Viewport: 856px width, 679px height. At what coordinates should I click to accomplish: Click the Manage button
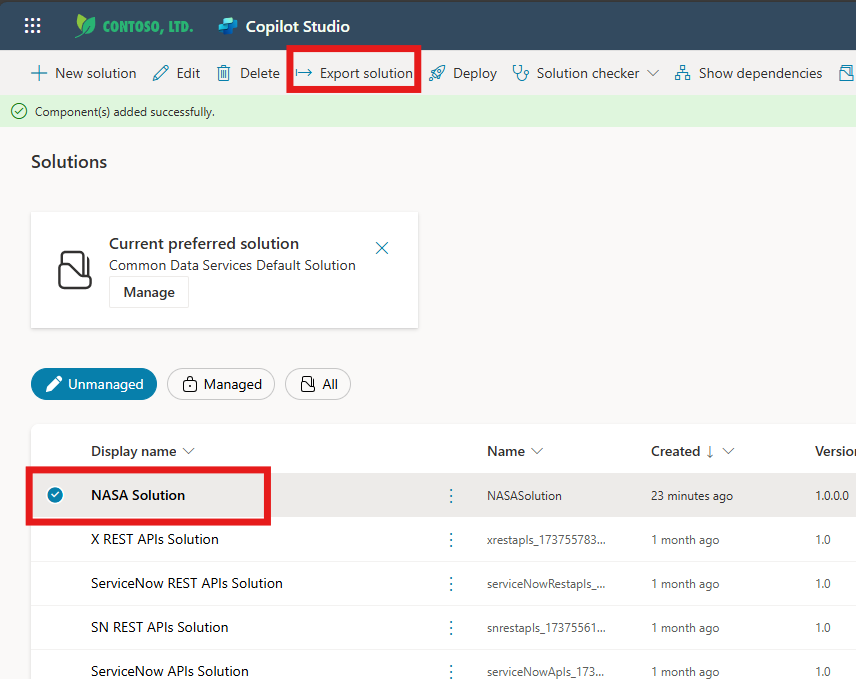coord(149,292)
